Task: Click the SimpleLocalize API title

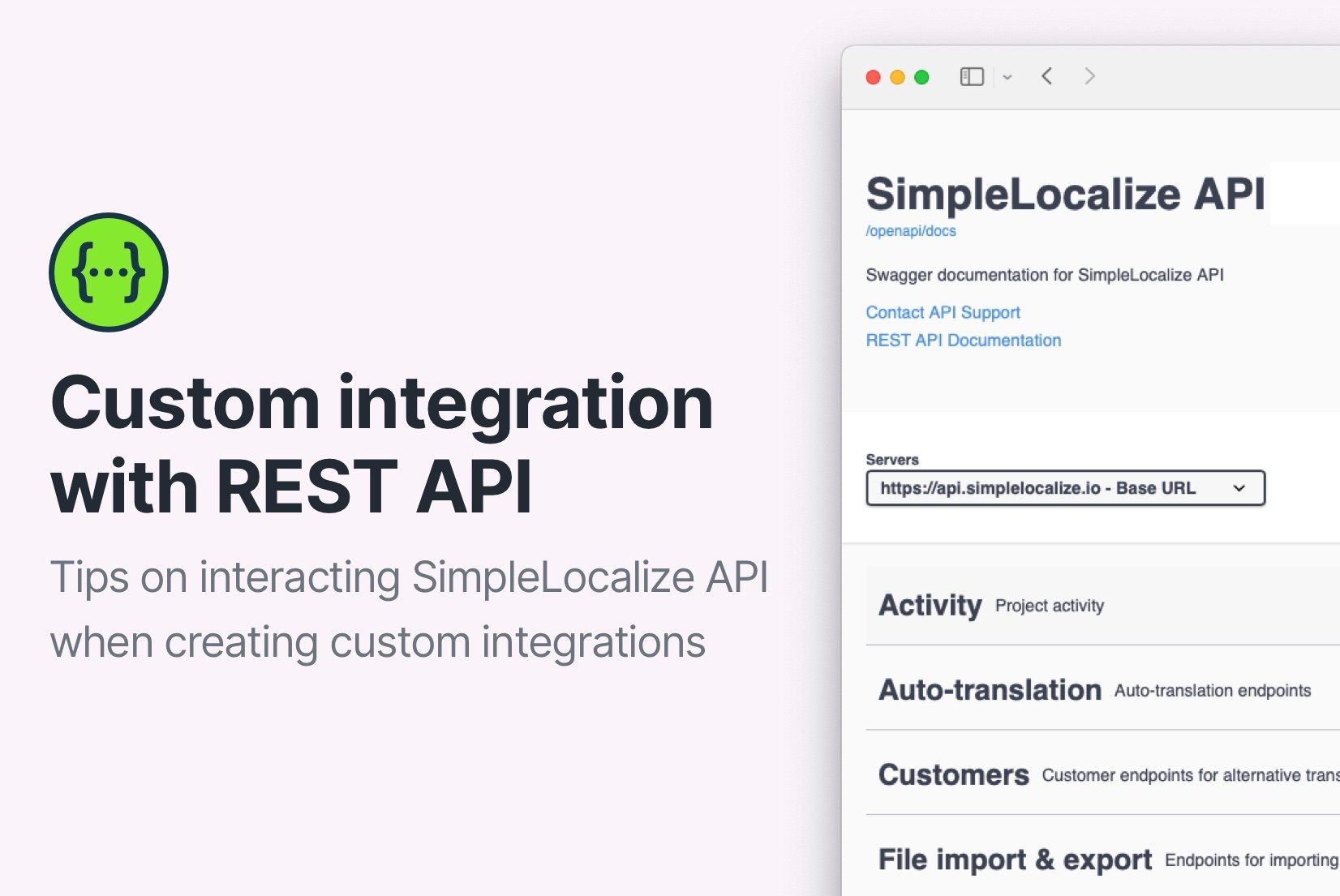Action: click(x=1066, y=195)
